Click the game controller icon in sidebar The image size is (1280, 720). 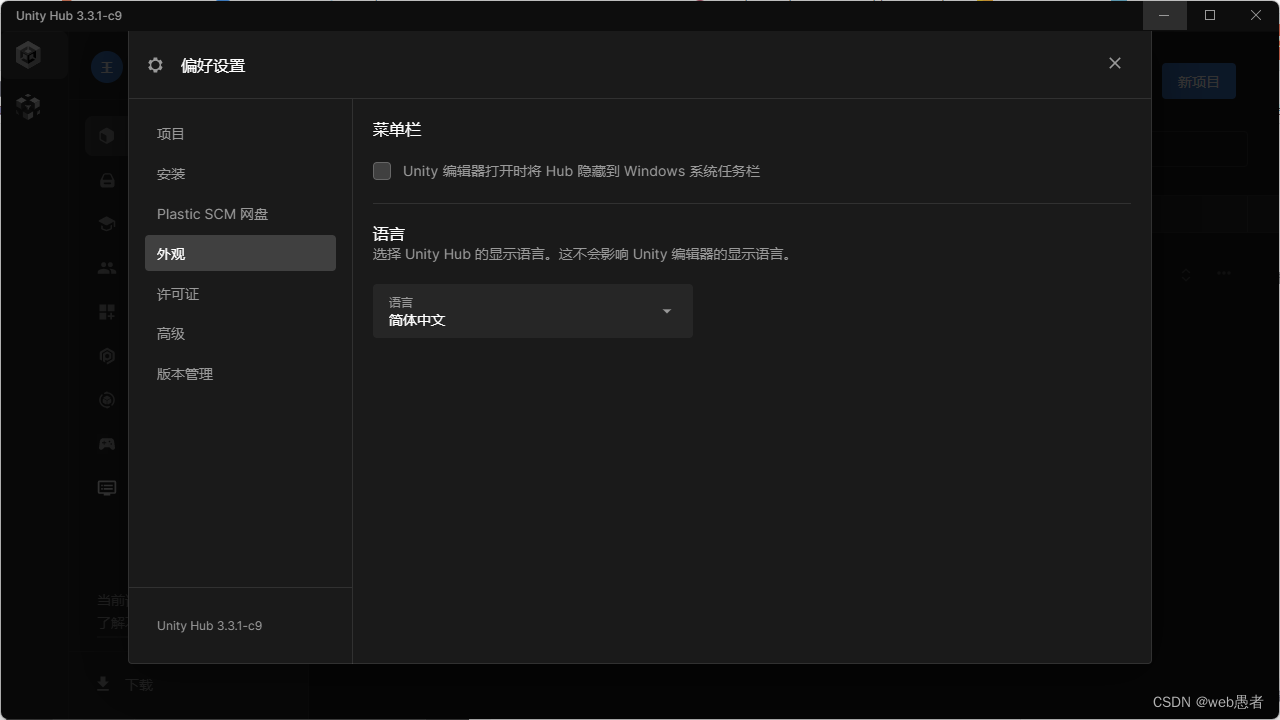107,443
